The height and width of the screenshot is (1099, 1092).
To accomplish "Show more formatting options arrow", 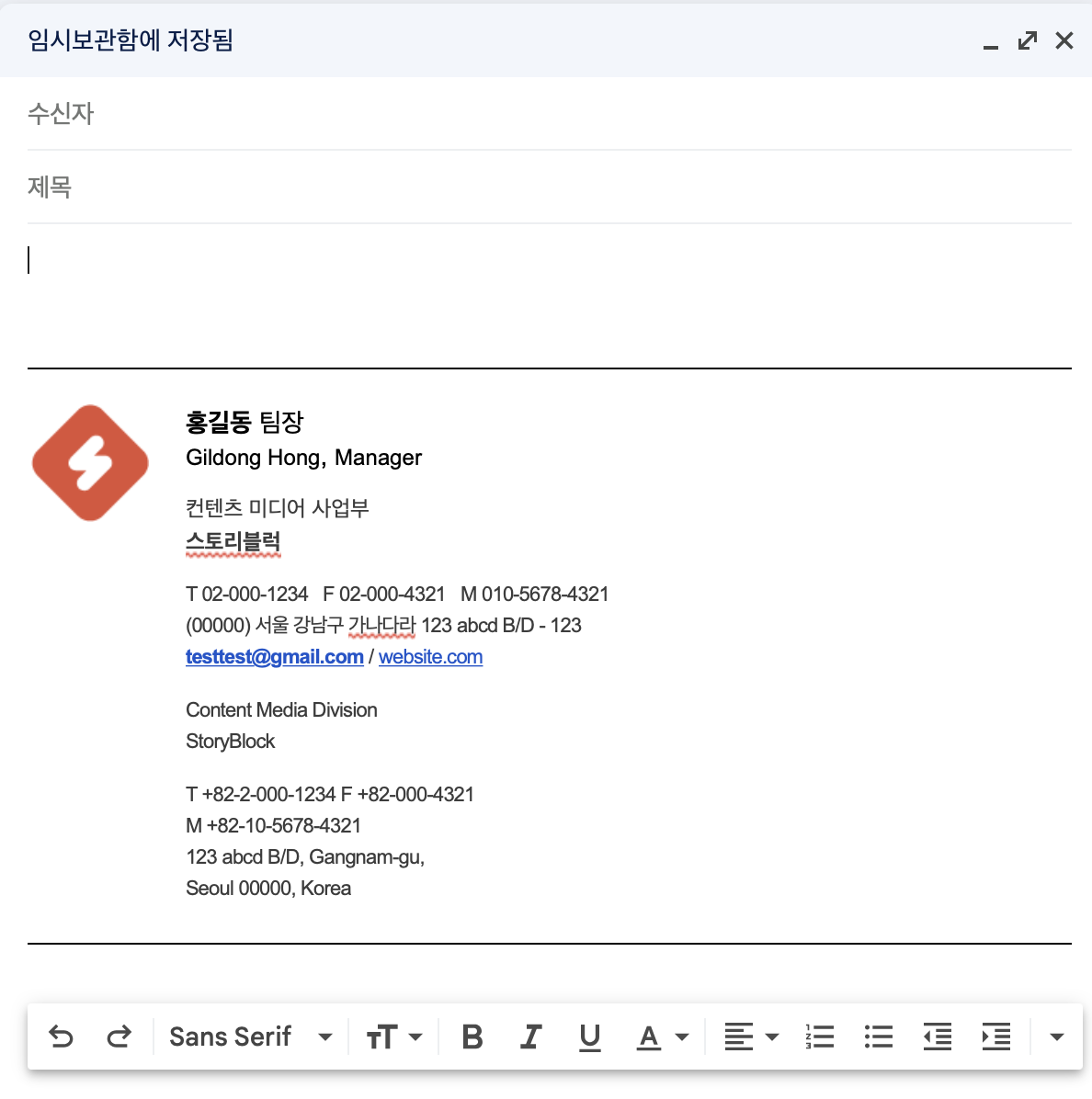I will (x=1056, y=1037).
